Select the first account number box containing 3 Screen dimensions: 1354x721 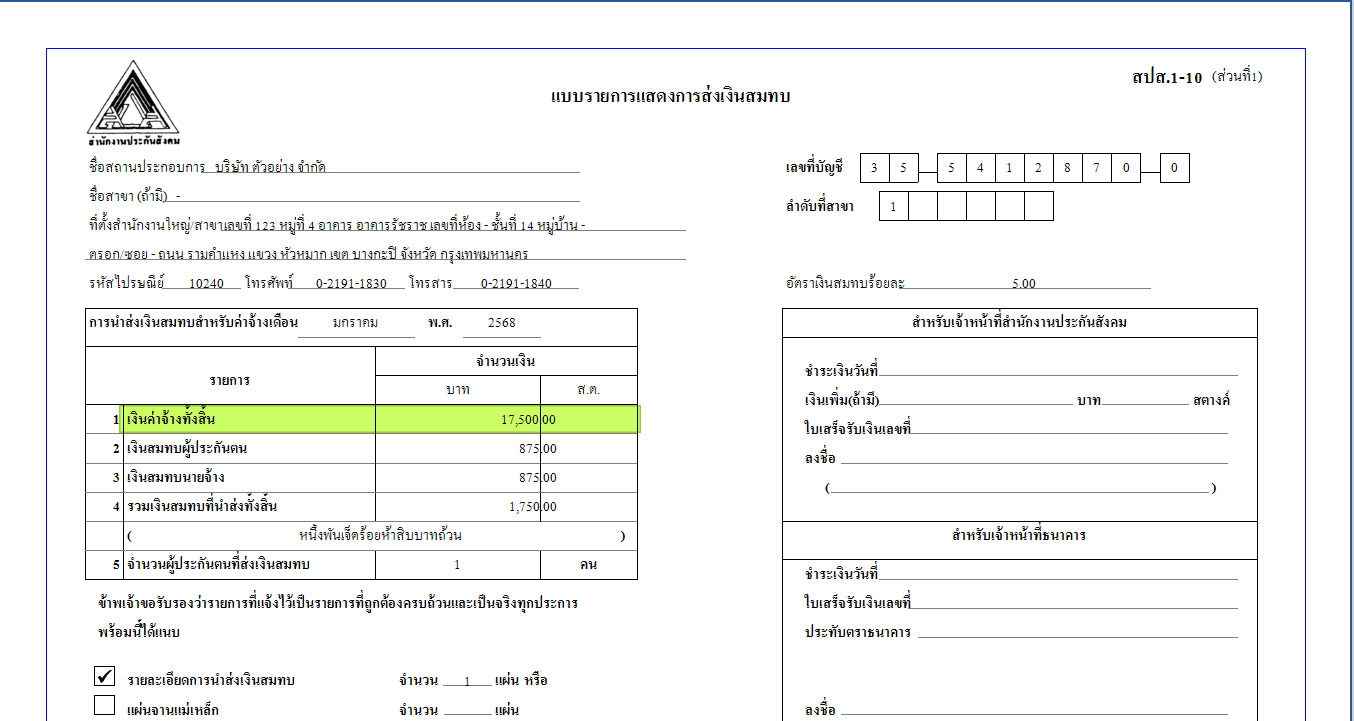[874, 169]
